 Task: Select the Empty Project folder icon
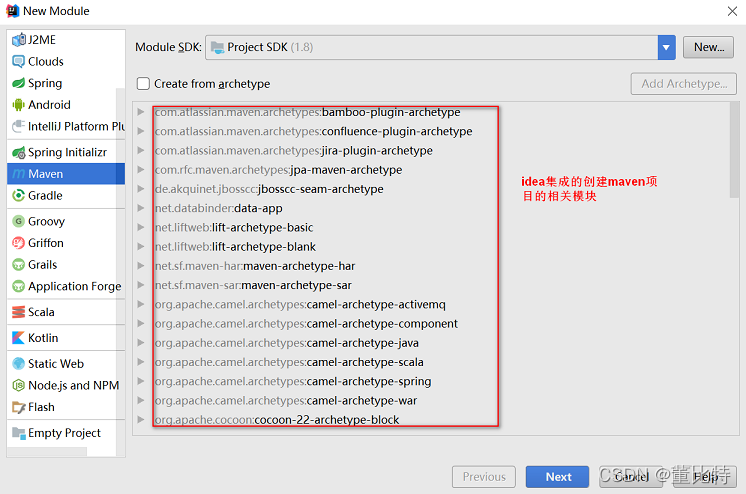tap(19, 433)
